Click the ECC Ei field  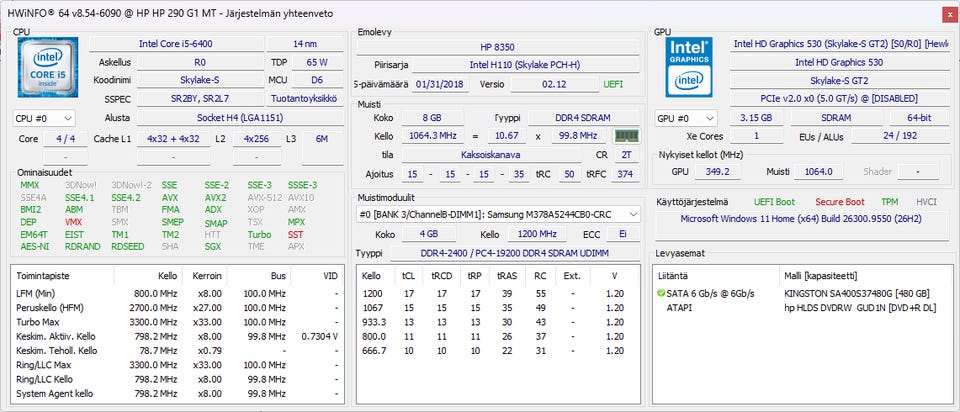tap(622, 234)
